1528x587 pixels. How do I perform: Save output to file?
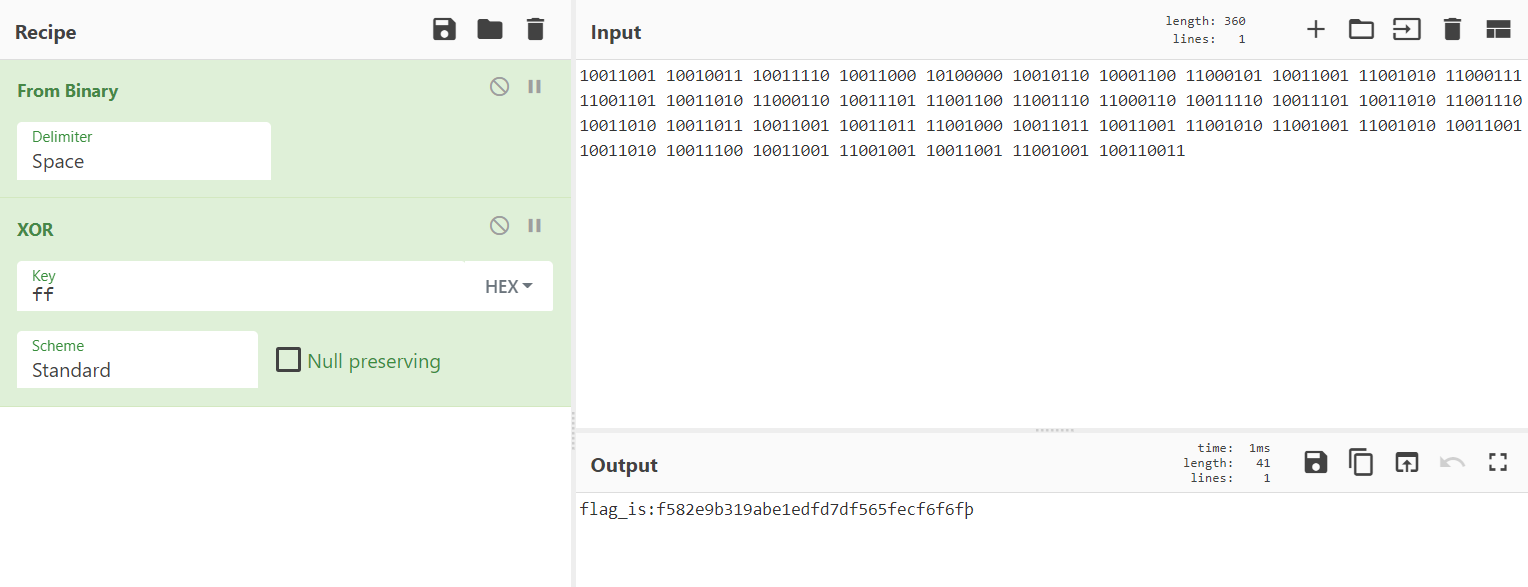point(1316,462)
